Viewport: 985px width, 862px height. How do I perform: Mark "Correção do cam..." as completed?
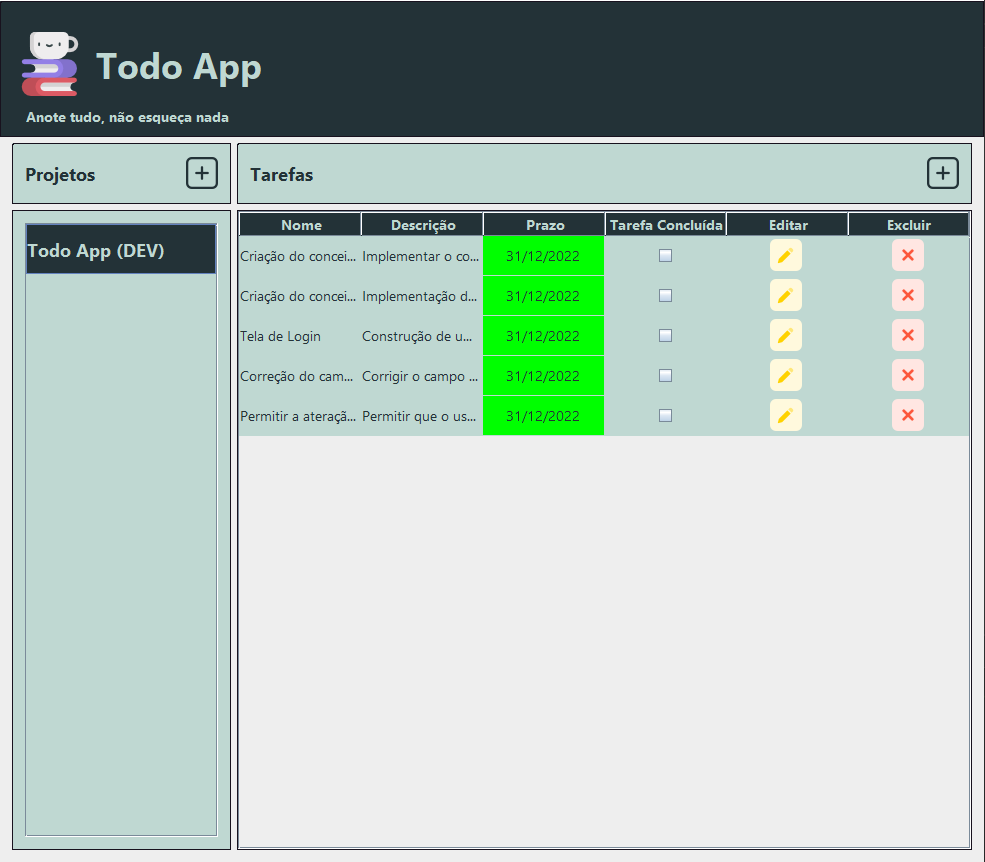(x=665, y=375)
